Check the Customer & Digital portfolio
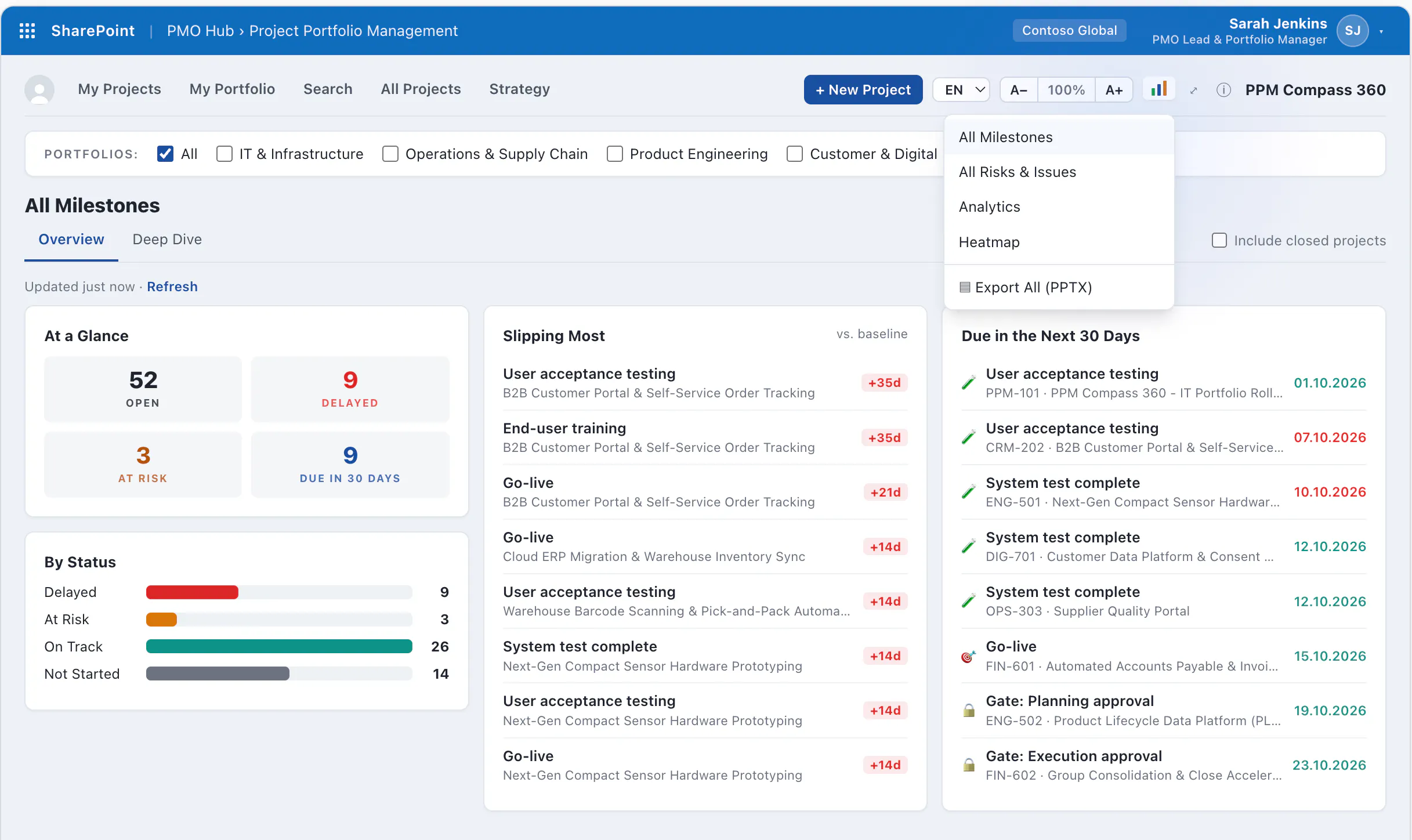Viewport: 1412px width, 840px height. click(795, 154)
